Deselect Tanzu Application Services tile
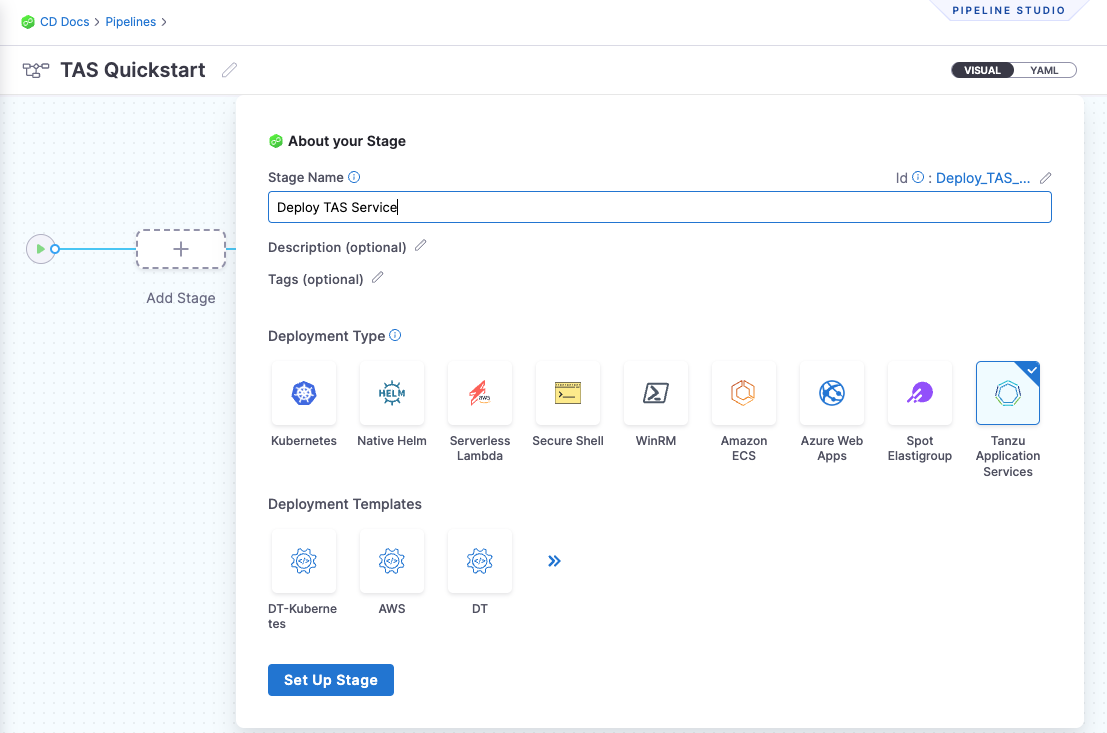This screenshot has height=733, width=1107. click(1008, 394)
